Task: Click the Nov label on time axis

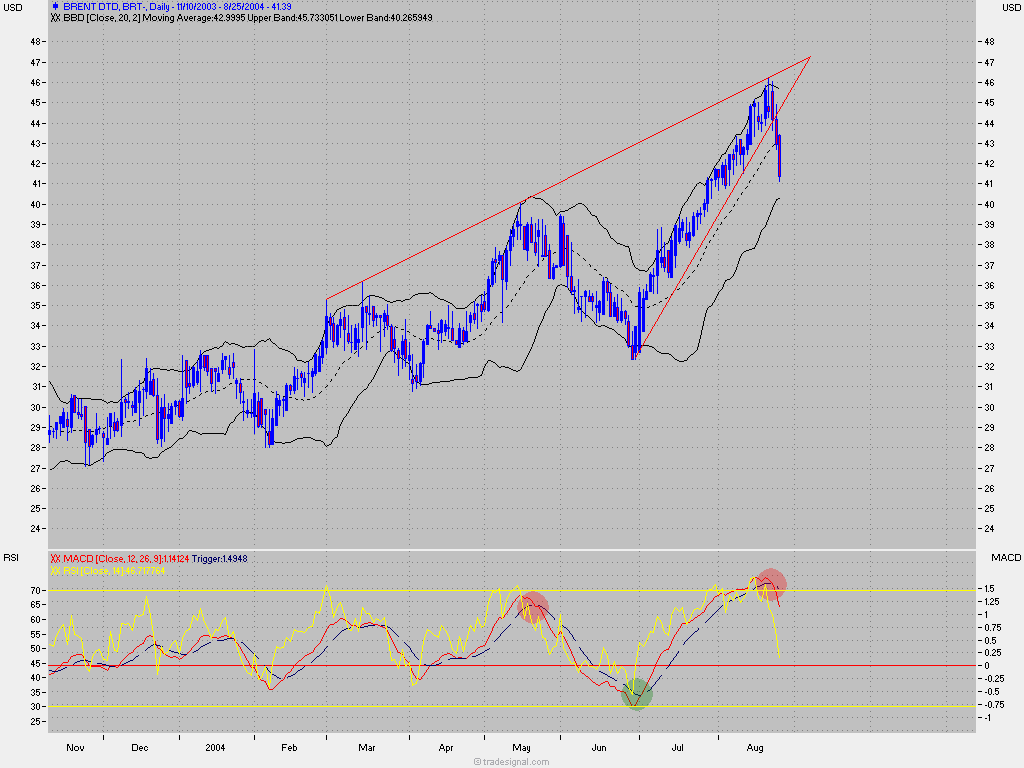Action: tap(74, 747)
